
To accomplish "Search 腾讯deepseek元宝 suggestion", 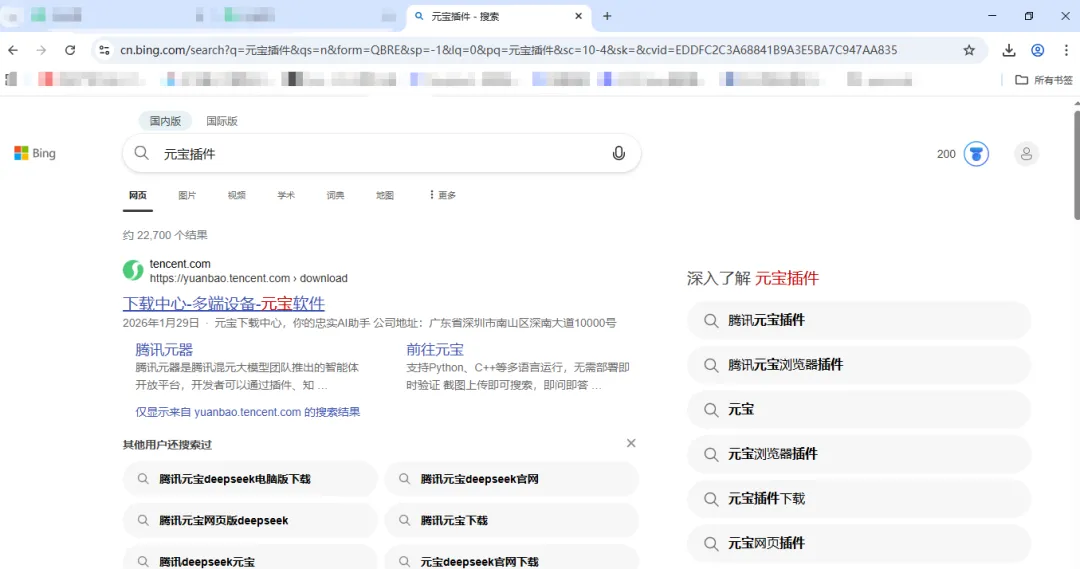I will (250, 559).
